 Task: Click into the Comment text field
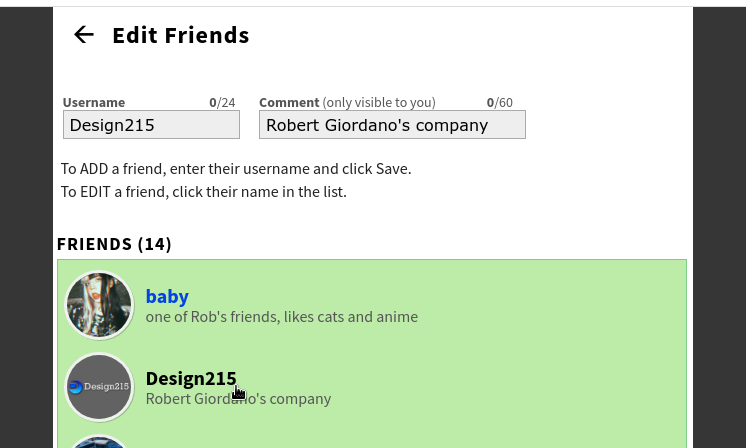392,125
